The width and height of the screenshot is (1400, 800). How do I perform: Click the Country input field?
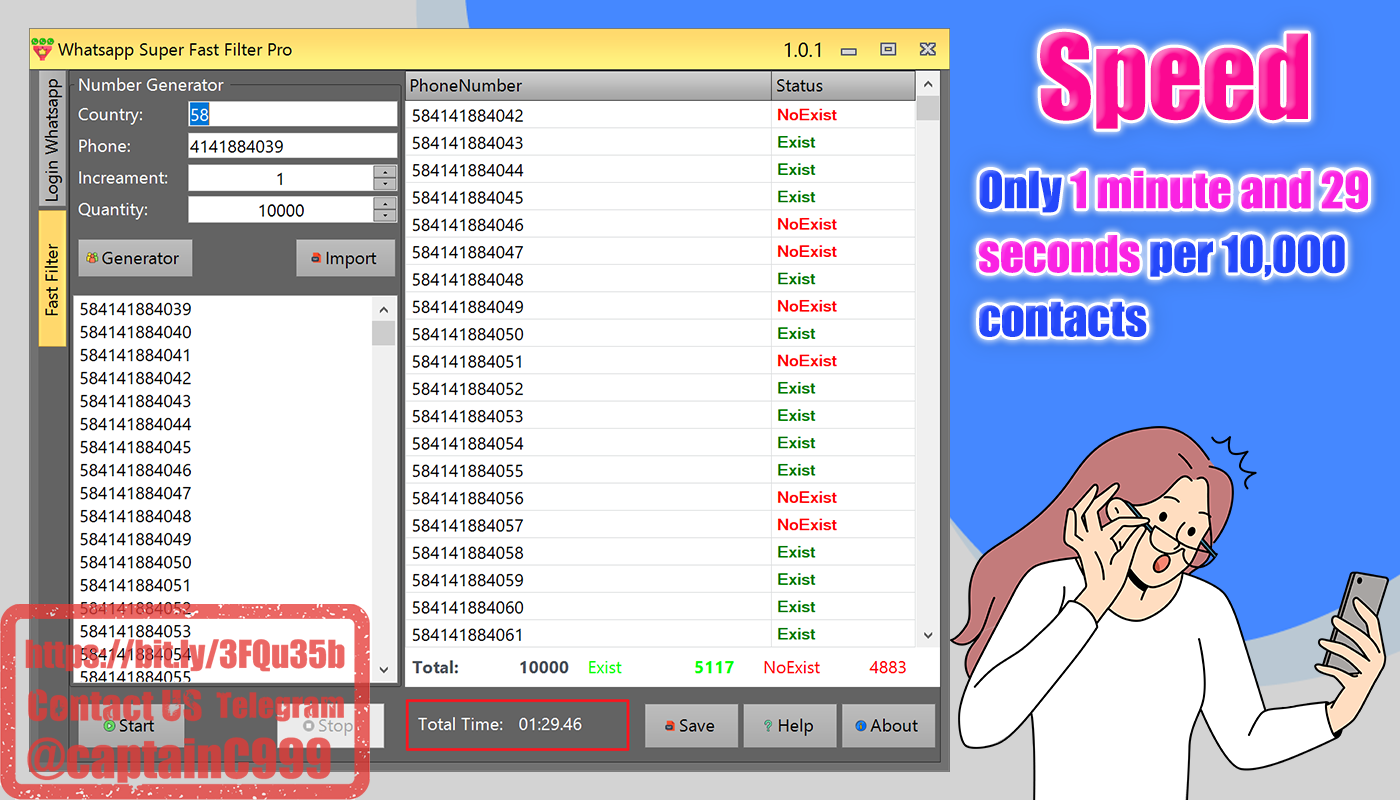pyautogui.click(x=293, y=114)
